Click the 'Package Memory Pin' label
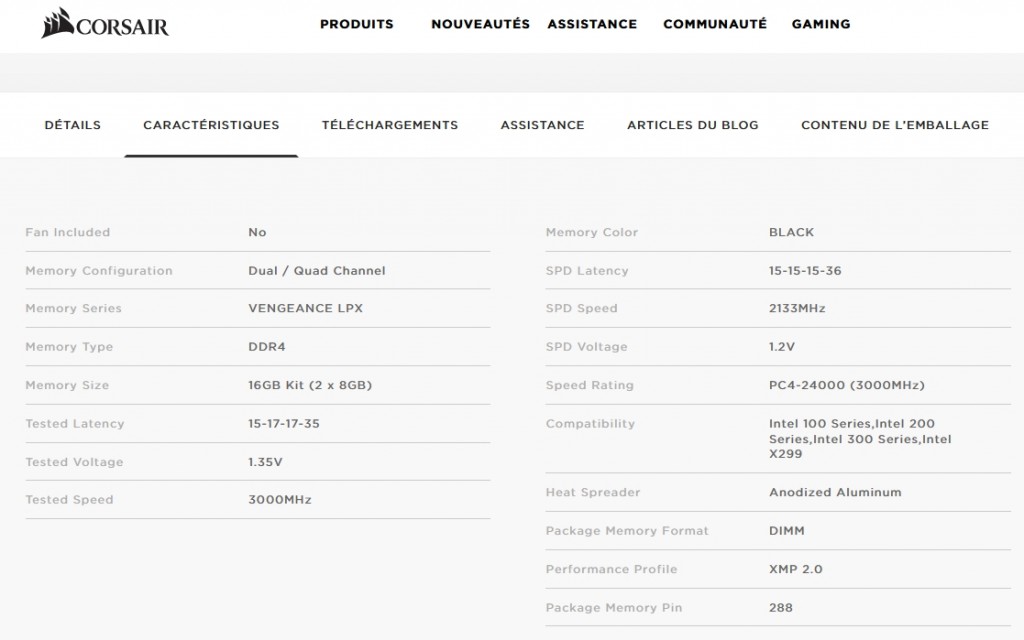 click(613, 608)
